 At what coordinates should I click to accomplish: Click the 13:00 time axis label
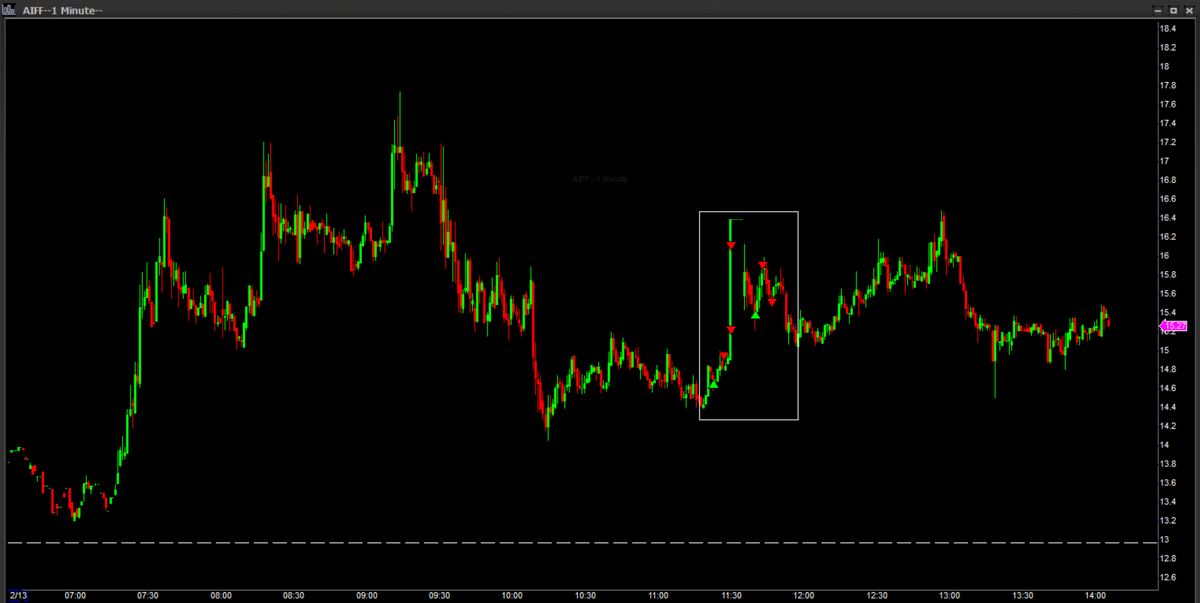coord(950,595)
